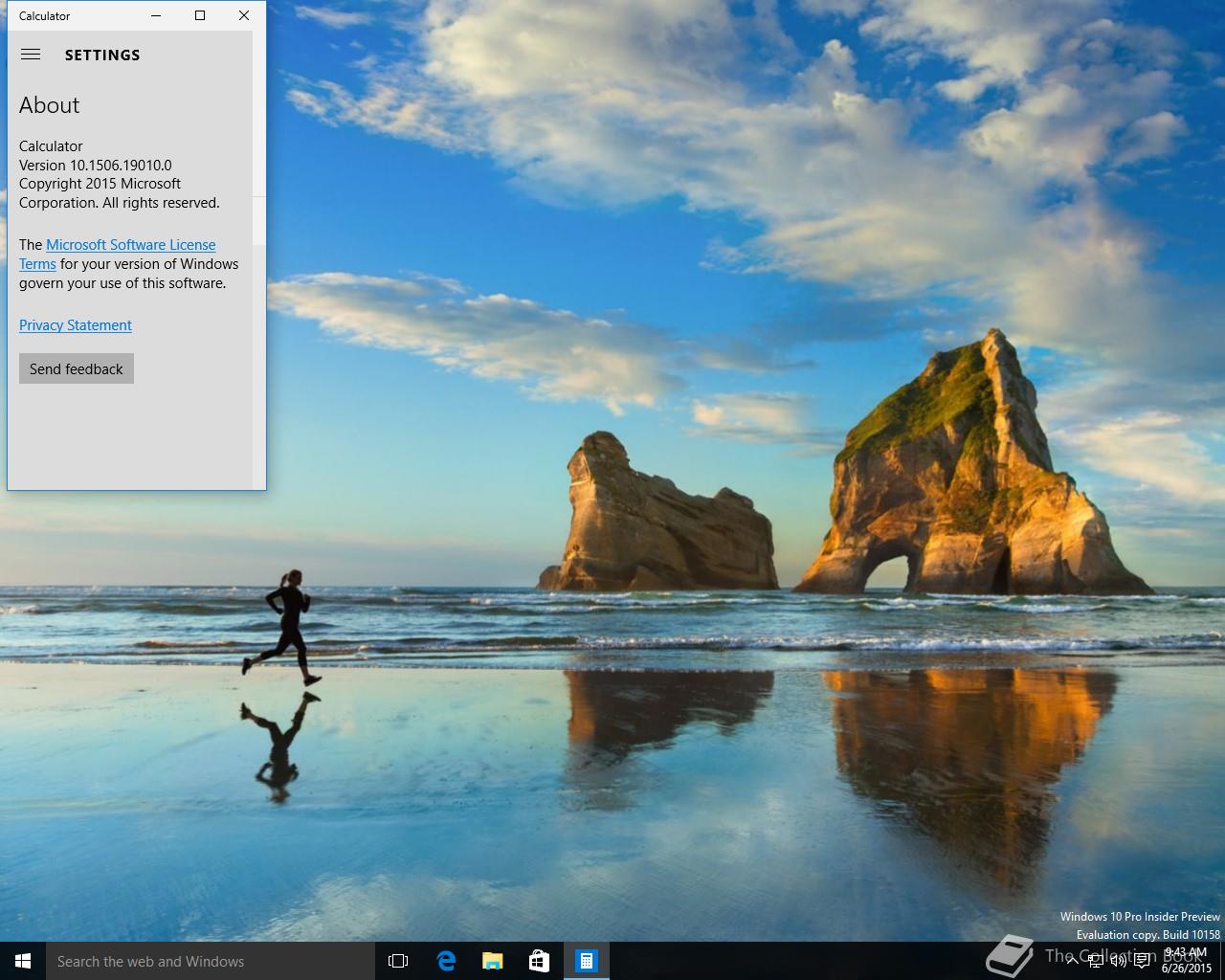Select the Calculator taskbar icon
Image resolution: width=1225 pixels, height=980 pixels.
[x=587, y=961]
